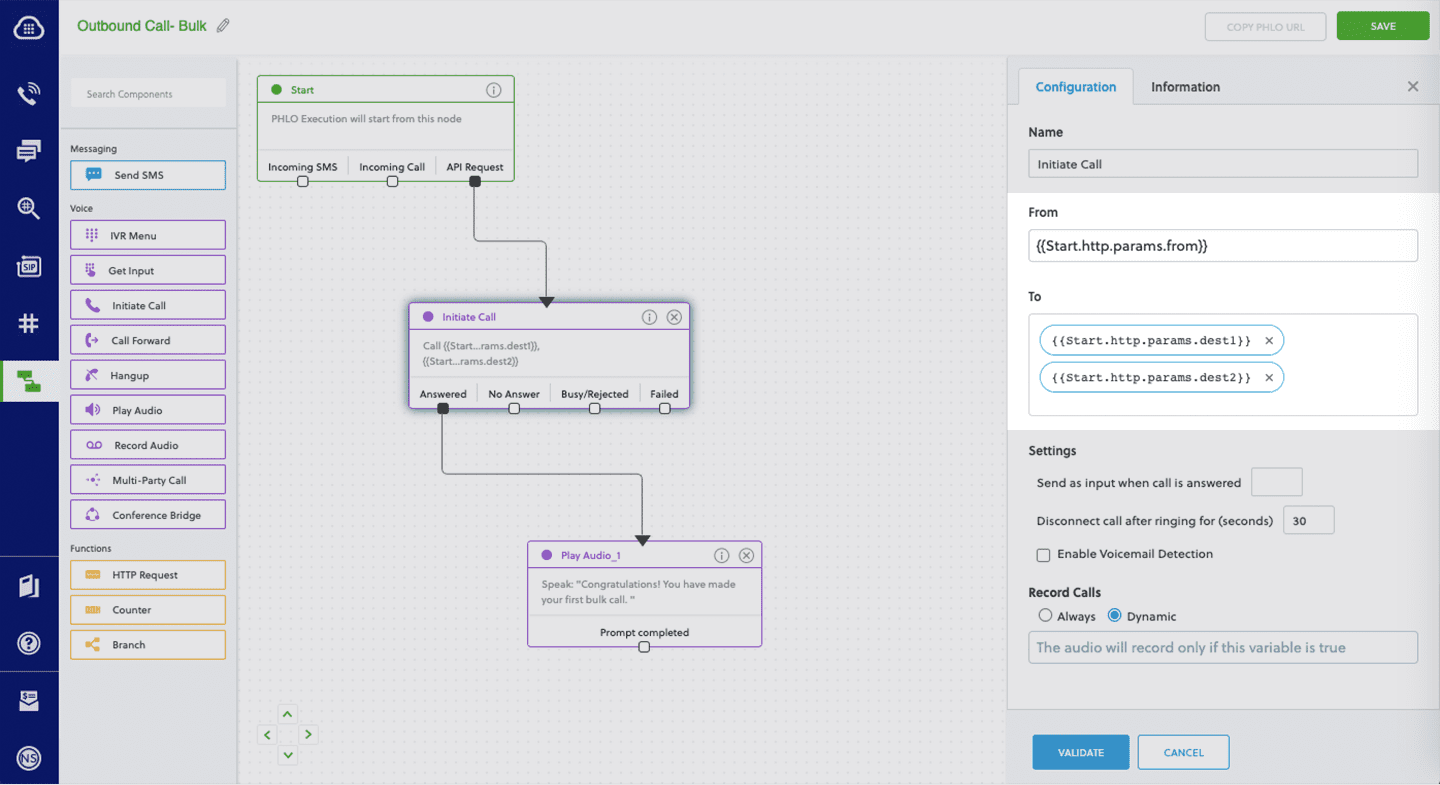Click the pencil icon to rename the PHLO
The image size is (1440, 785).
point(222,27)
